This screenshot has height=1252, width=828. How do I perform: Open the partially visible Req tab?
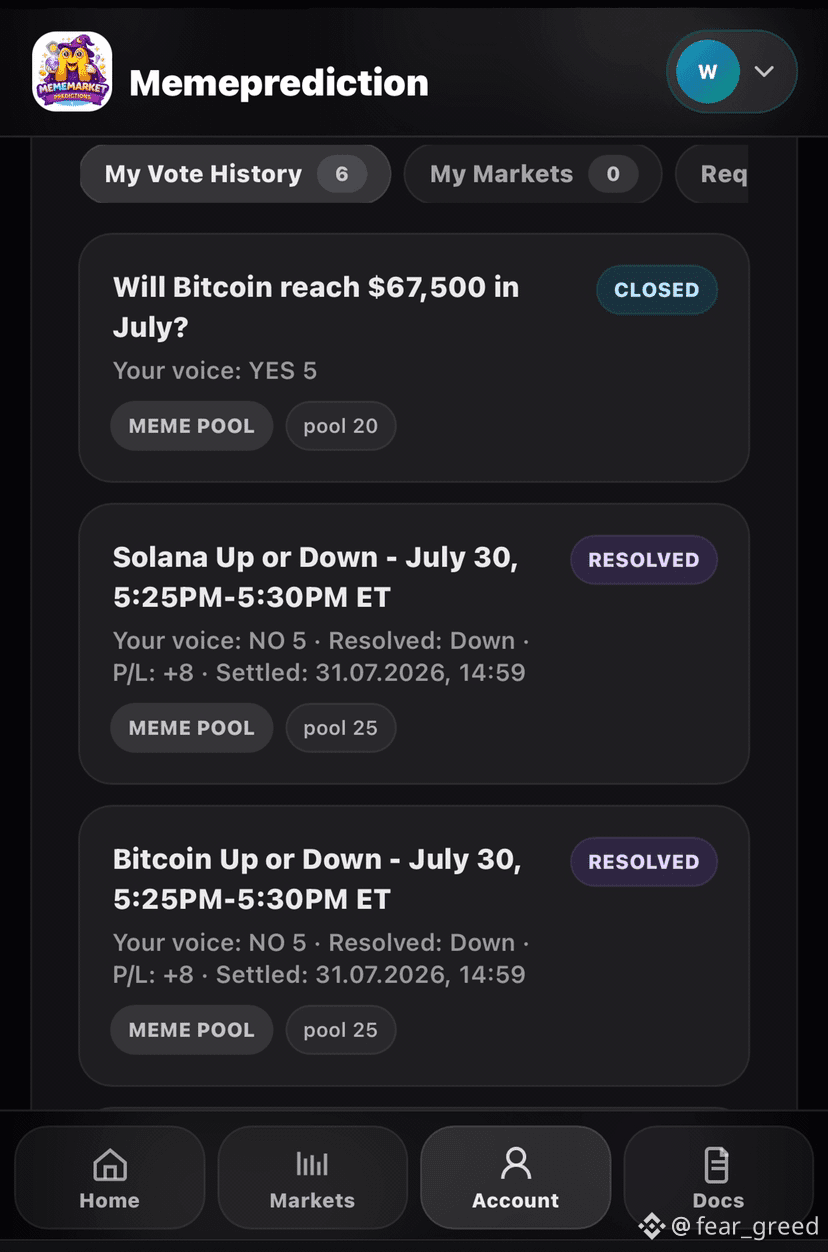712,174
